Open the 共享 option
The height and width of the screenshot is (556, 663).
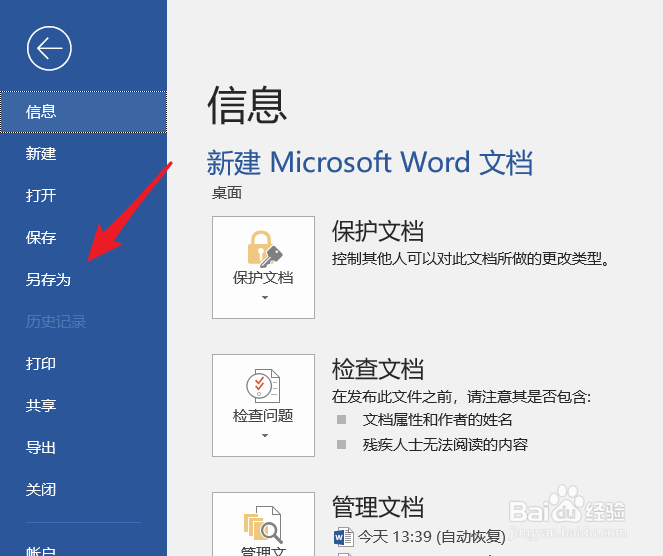click(83, 405)
